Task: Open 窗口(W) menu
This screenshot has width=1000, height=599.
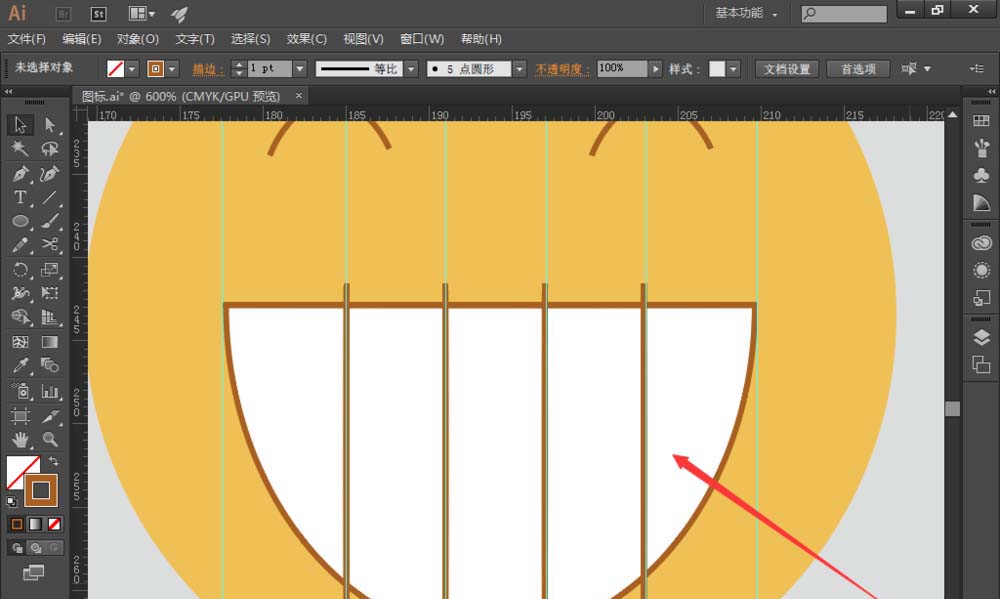Action: [422, 39]
